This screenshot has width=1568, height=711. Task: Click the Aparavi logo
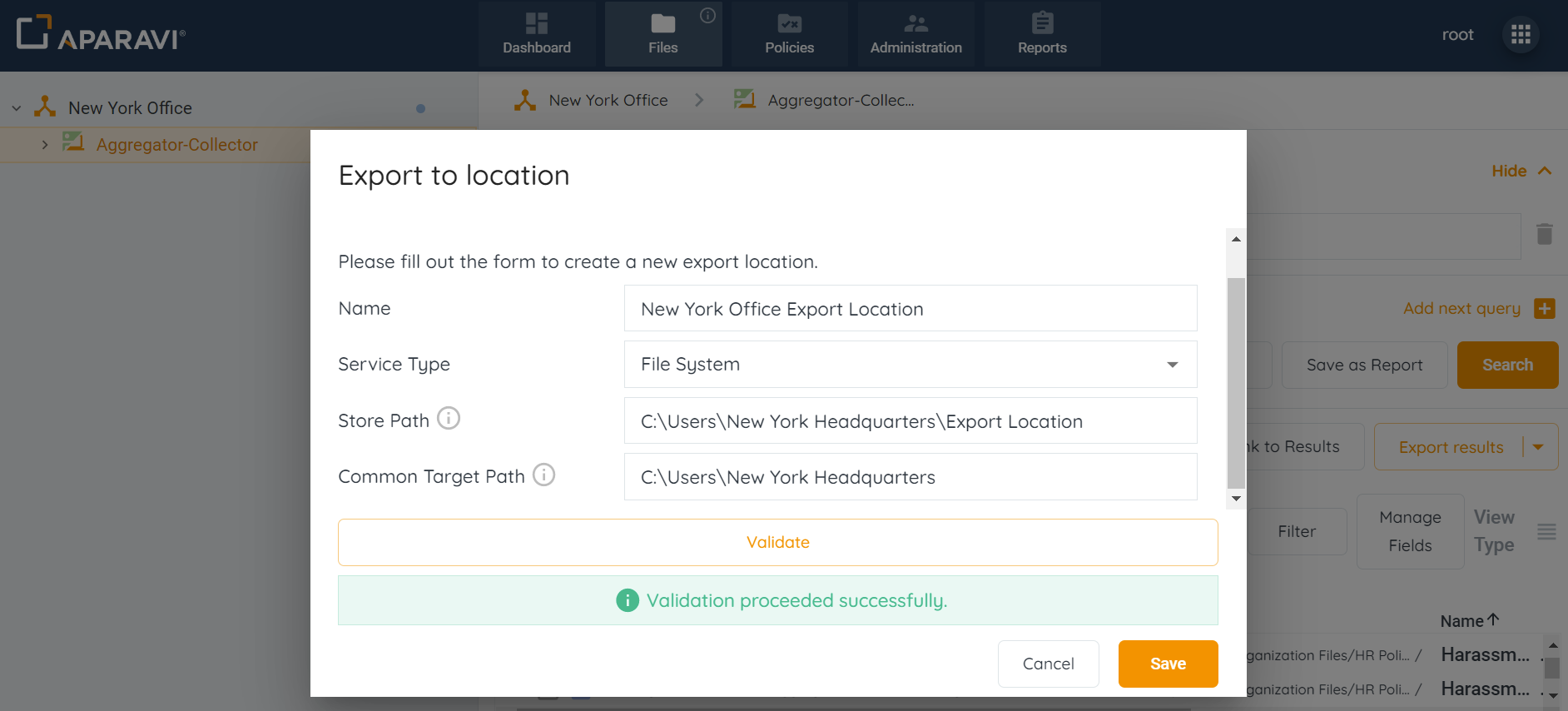tap(101, 34)
